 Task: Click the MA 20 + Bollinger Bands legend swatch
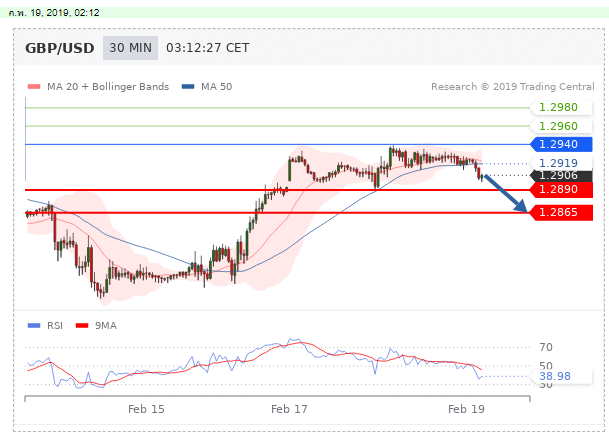34,87
